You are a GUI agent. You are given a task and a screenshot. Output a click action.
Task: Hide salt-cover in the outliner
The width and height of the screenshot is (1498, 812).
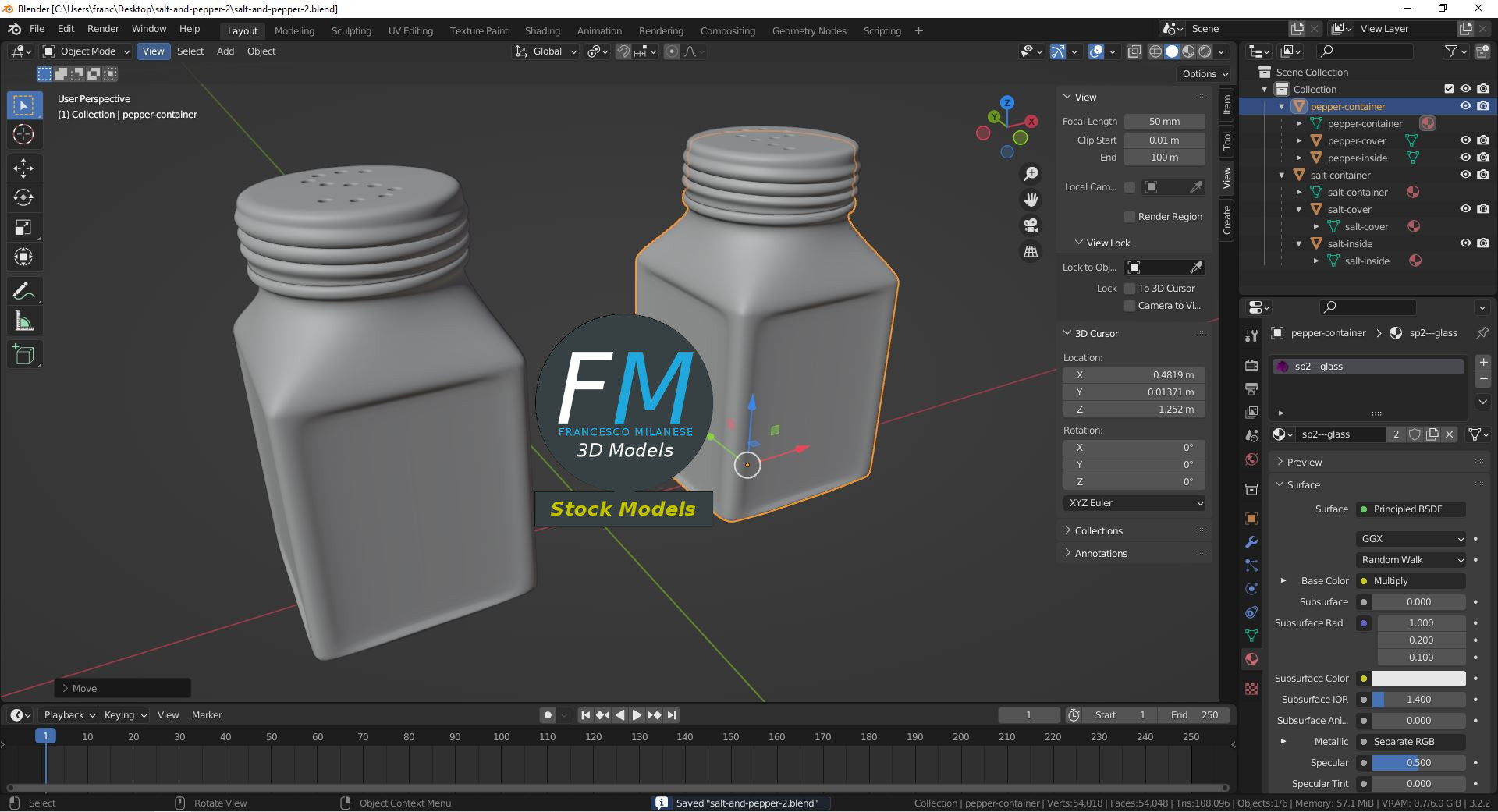click(x=1465, y=209)
